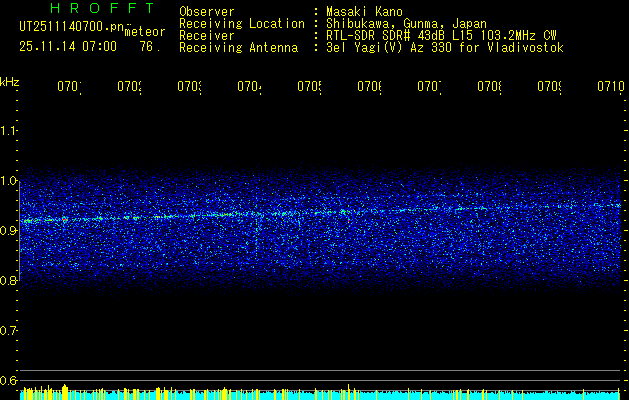
Task: Click the 0.8 kHz frequency label
Action: pyautogui.click(x=8, y=280)
